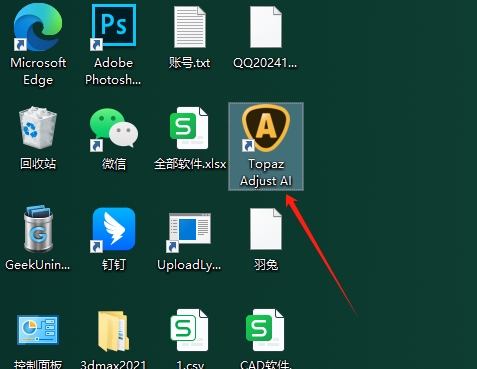The width and height of the screenshot is (477, 369).
Task: Click the '账号.txt' file name label
Action: [189, 63]
